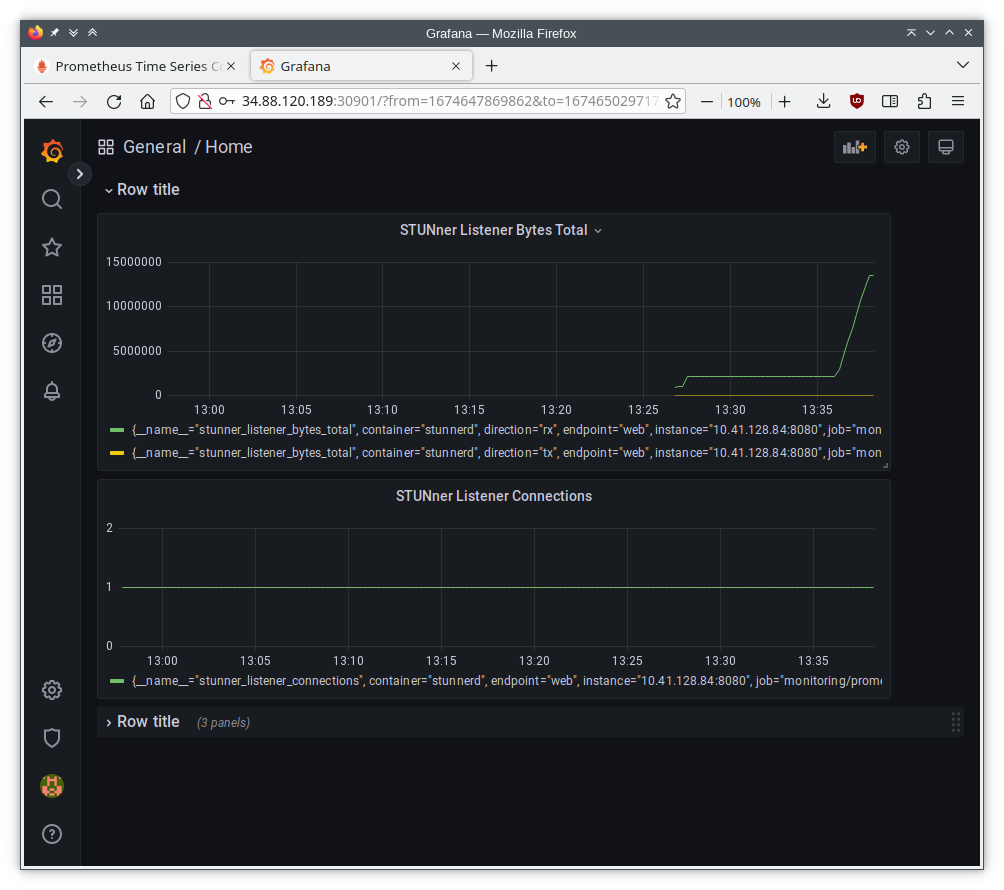Open the Grafana search icon

point(52,199)
